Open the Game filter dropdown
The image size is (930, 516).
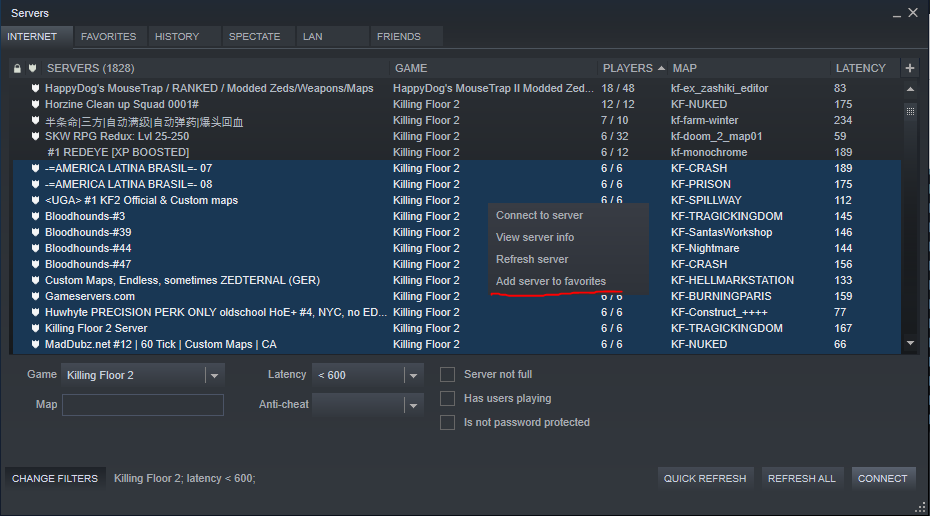(x=214, y=375)
